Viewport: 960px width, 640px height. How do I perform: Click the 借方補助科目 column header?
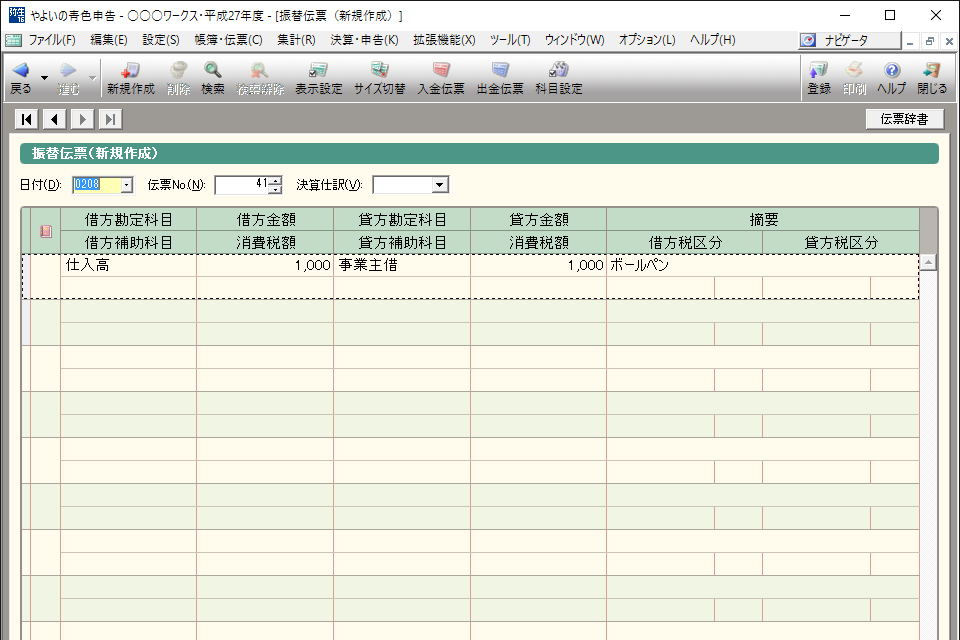click(129, 243)
